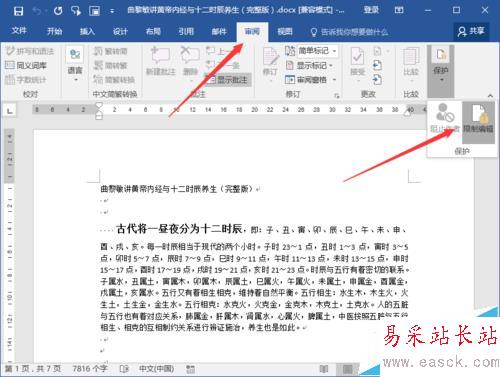The height and width of the screenshot is (377, 500).
Task: Open the 语言 language dropdown button
Action: 75,65
